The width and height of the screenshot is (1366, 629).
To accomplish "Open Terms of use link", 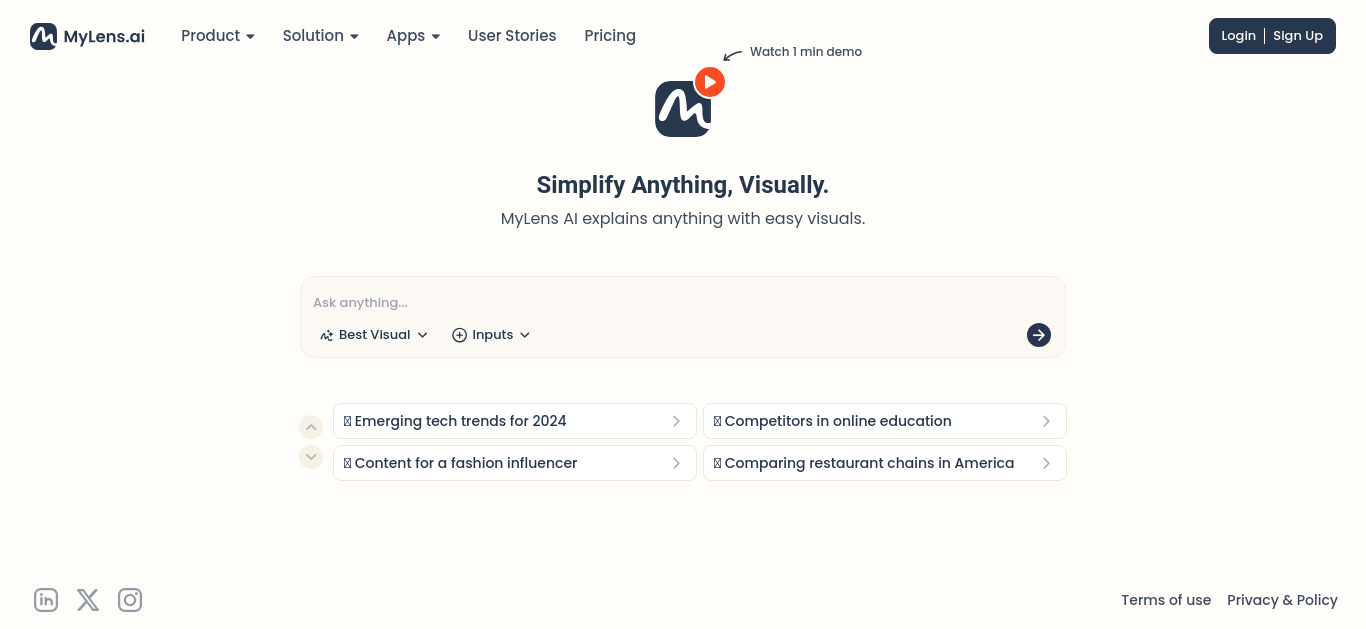I will pyautogui.click(x=1166, y=600).
